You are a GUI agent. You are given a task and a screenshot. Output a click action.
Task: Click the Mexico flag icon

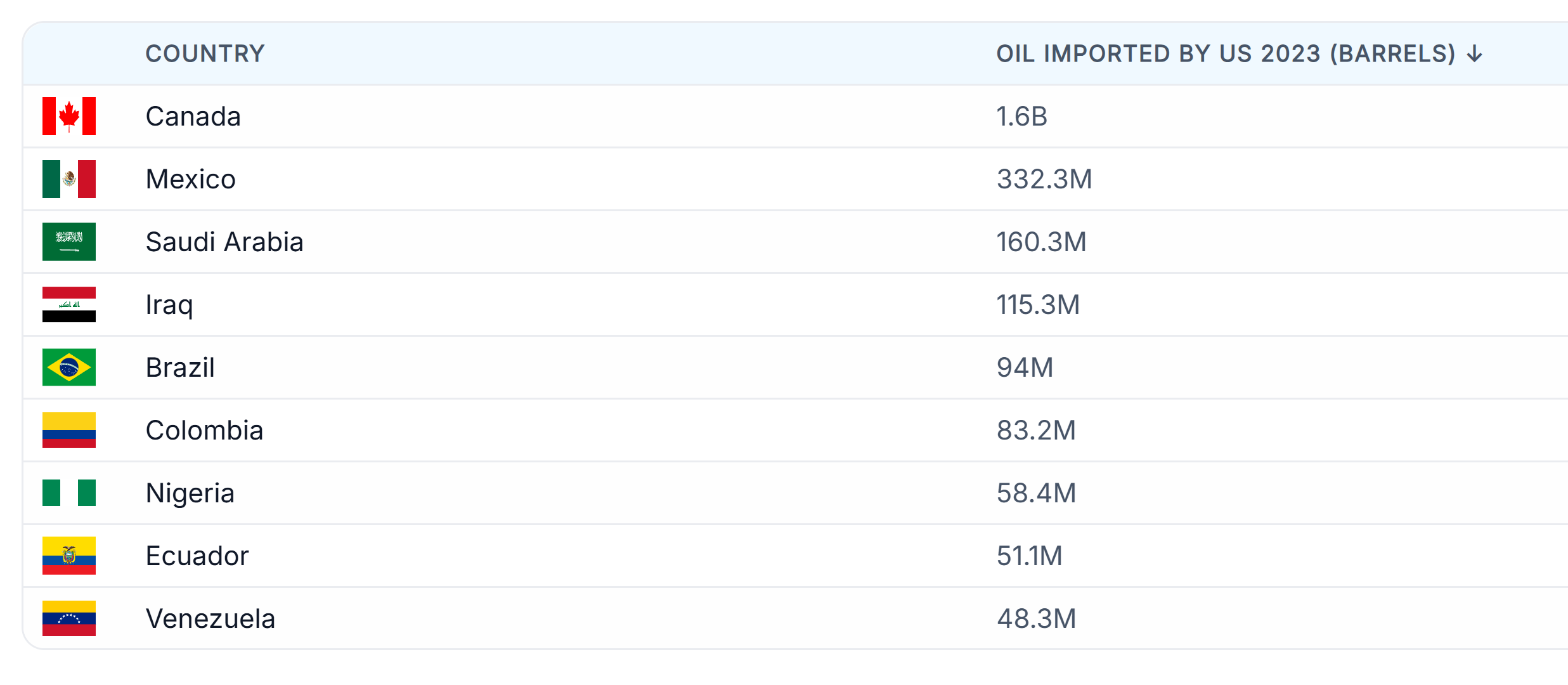coord(69,179)
